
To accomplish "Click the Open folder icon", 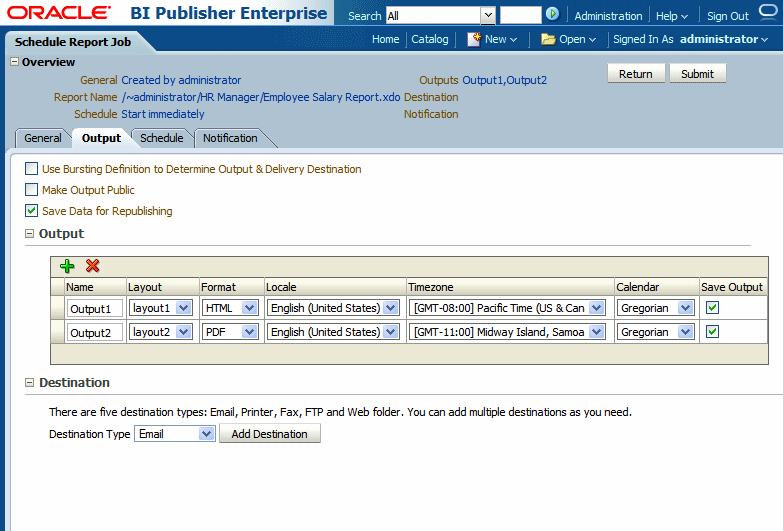I will click(x=548, y=39).
